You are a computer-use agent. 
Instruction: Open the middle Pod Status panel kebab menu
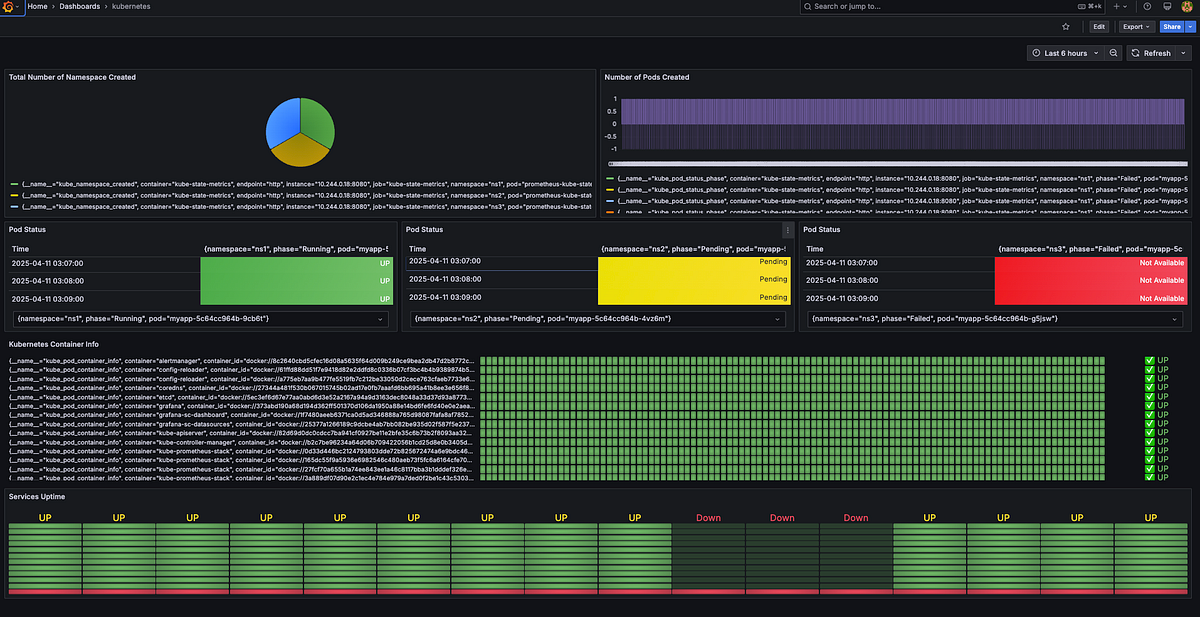(786, 230)
